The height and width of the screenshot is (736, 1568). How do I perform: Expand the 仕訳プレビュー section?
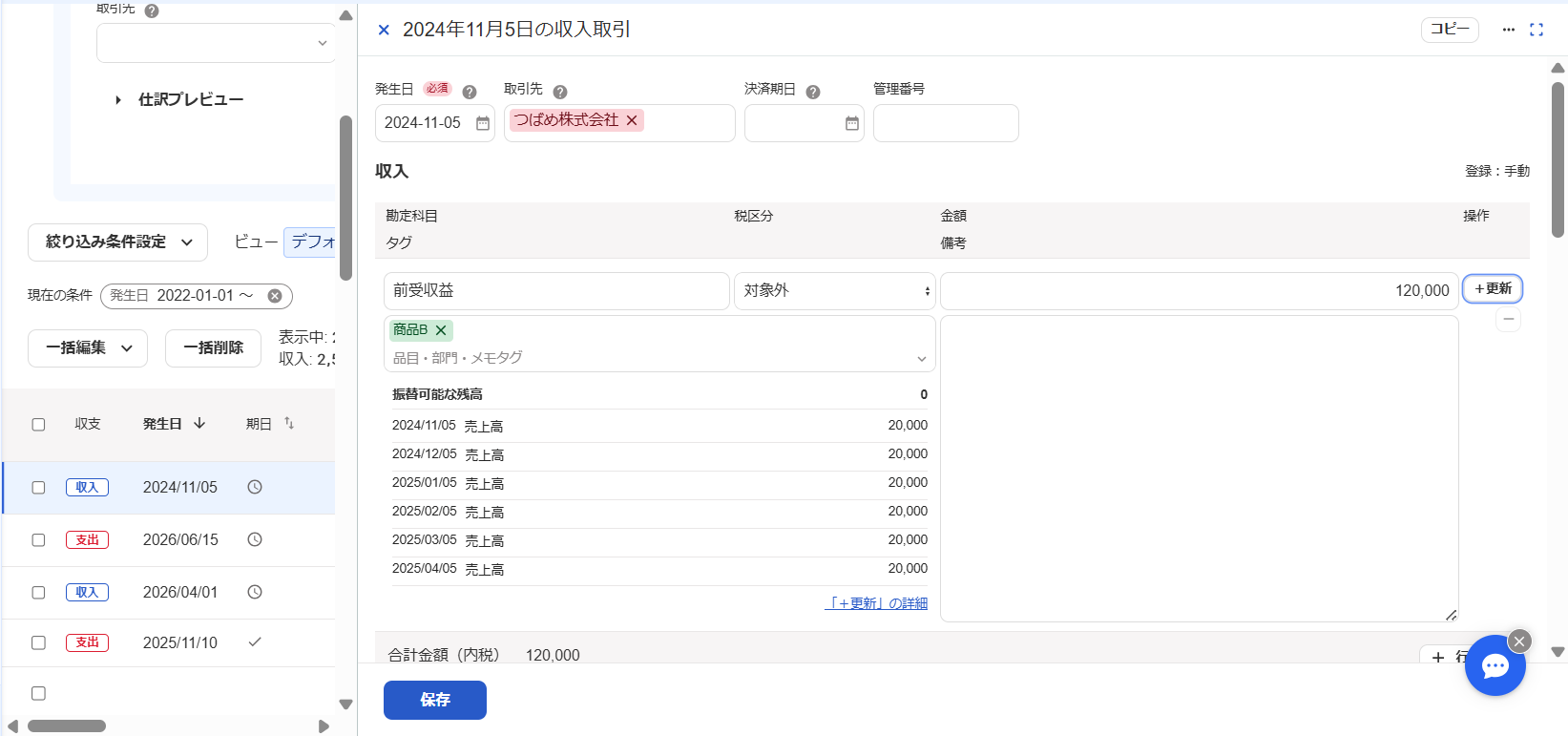pos(179,99)
